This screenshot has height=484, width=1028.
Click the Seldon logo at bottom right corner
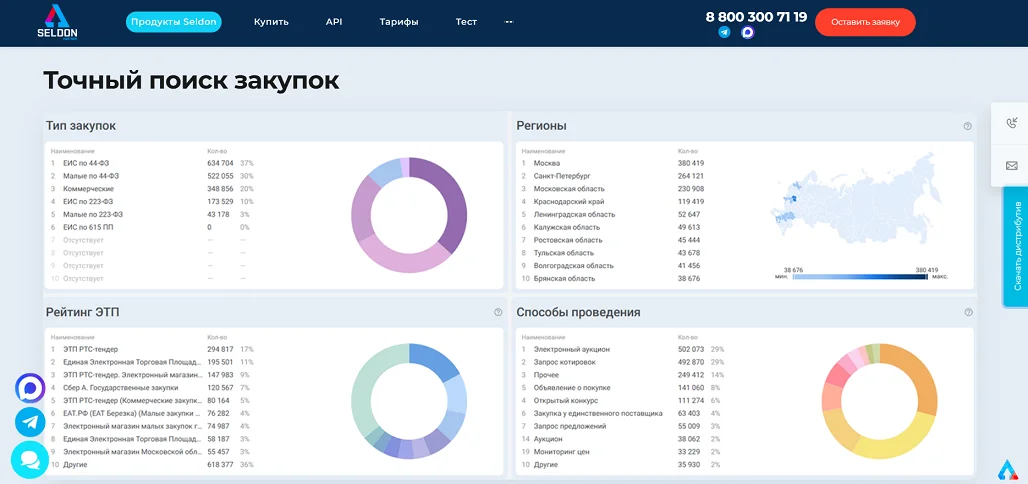point(1006,468)
